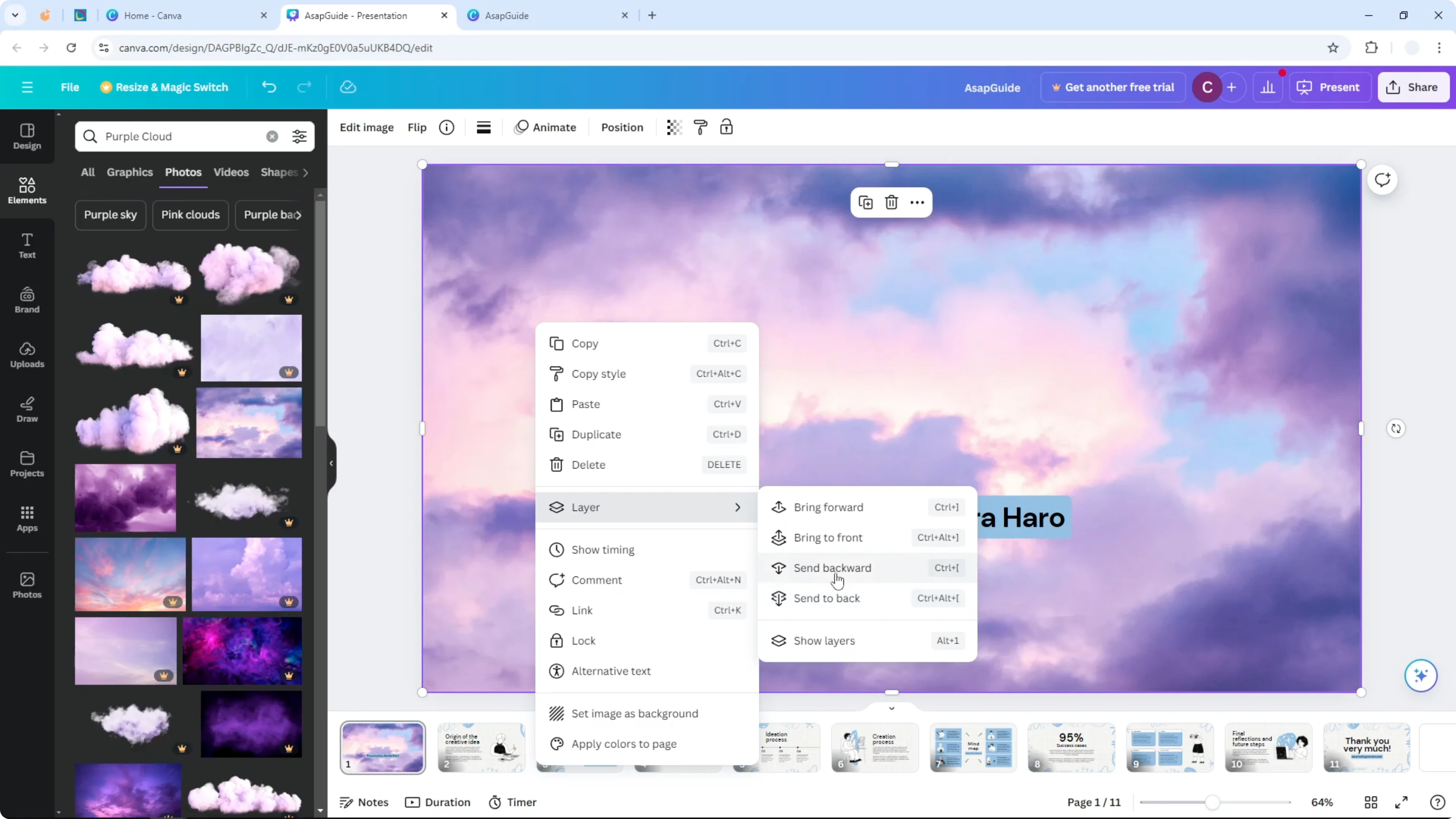Open the Apps sidebar panel
1456x819 pixels.
tap(27, 519)
